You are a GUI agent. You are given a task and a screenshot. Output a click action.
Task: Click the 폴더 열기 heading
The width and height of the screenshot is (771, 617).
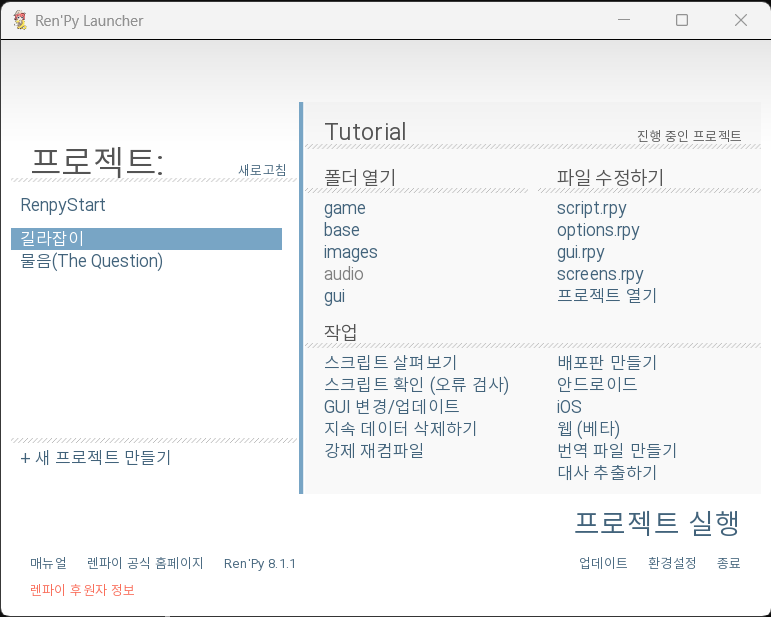[x=360, y=177]
